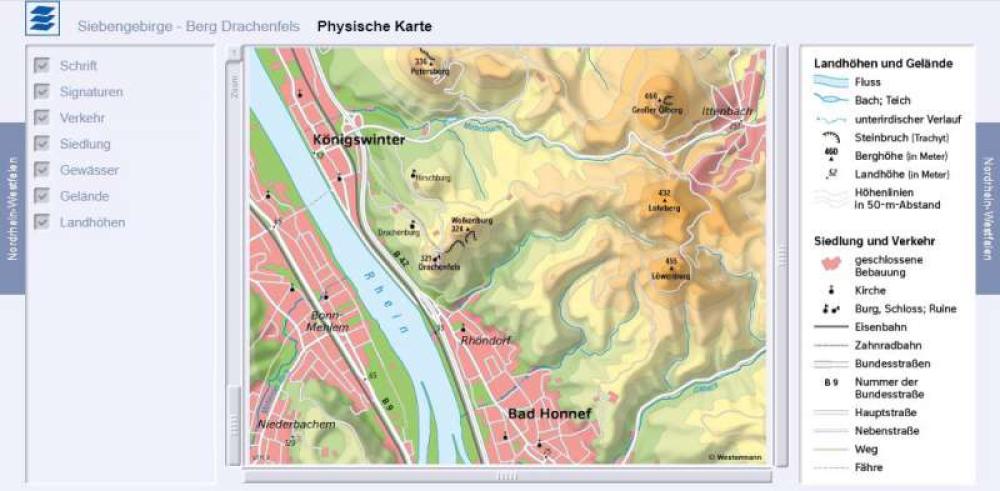
Task: Click the Landhöhe 52 legend symbol
Action: click(x=832, y=173)
